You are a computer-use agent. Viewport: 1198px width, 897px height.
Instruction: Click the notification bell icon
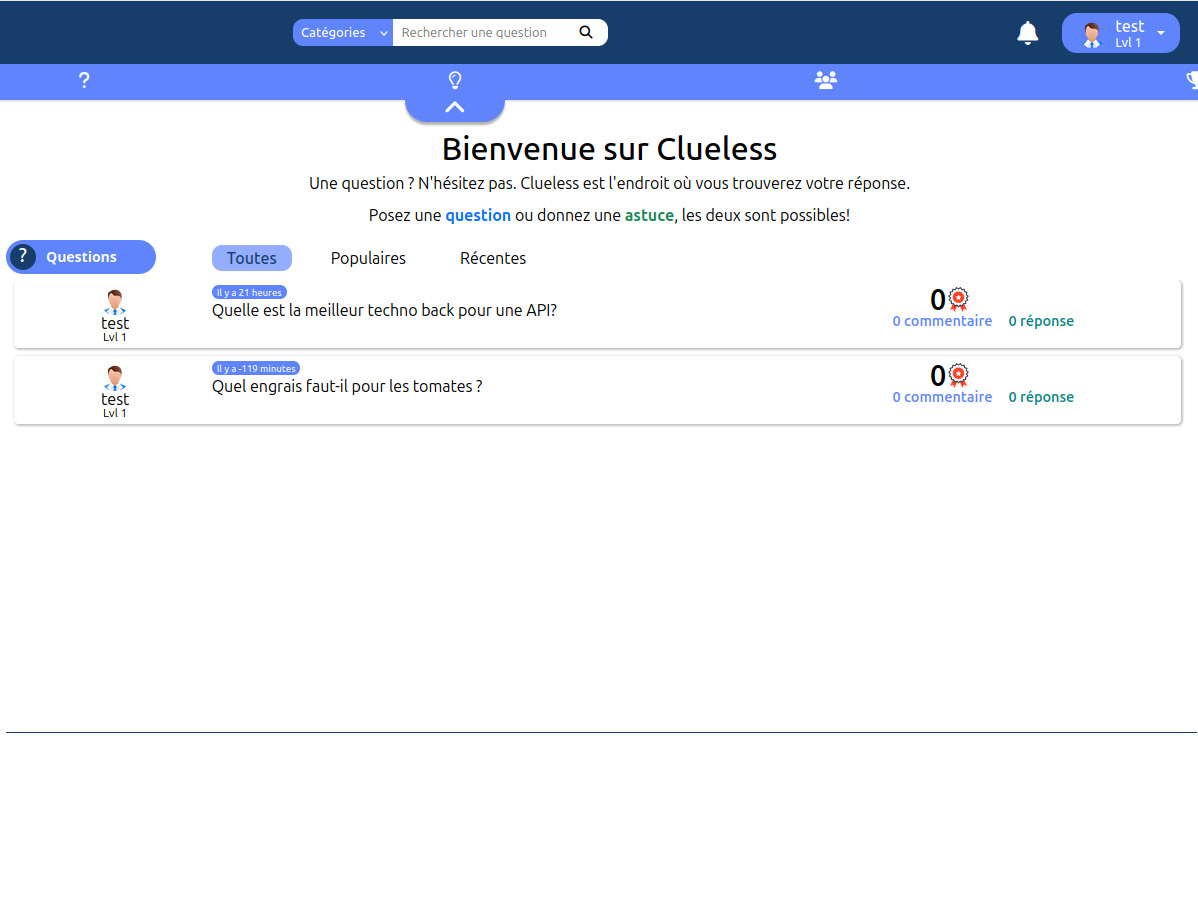pyautogui.click(x=1027, y=33)
